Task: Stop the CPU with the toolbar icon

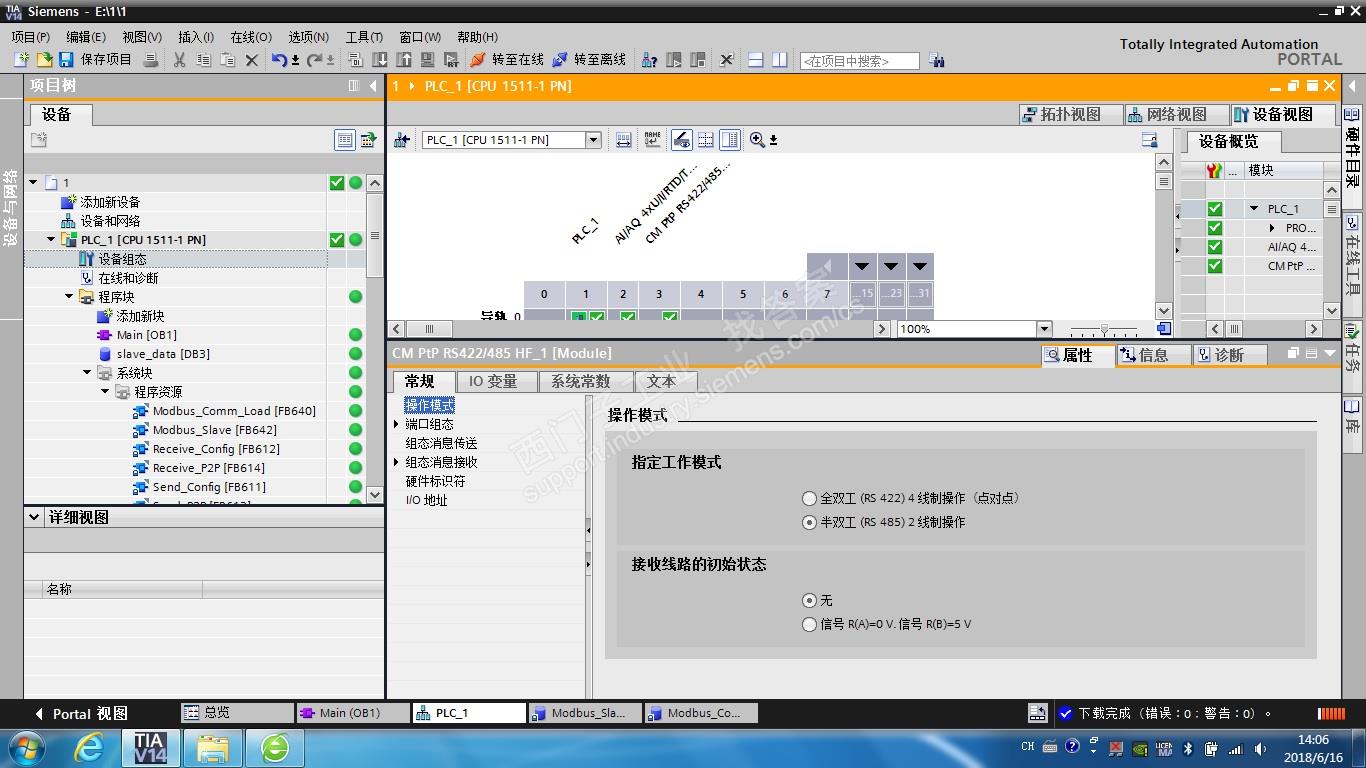Action: tap(697, 60)
